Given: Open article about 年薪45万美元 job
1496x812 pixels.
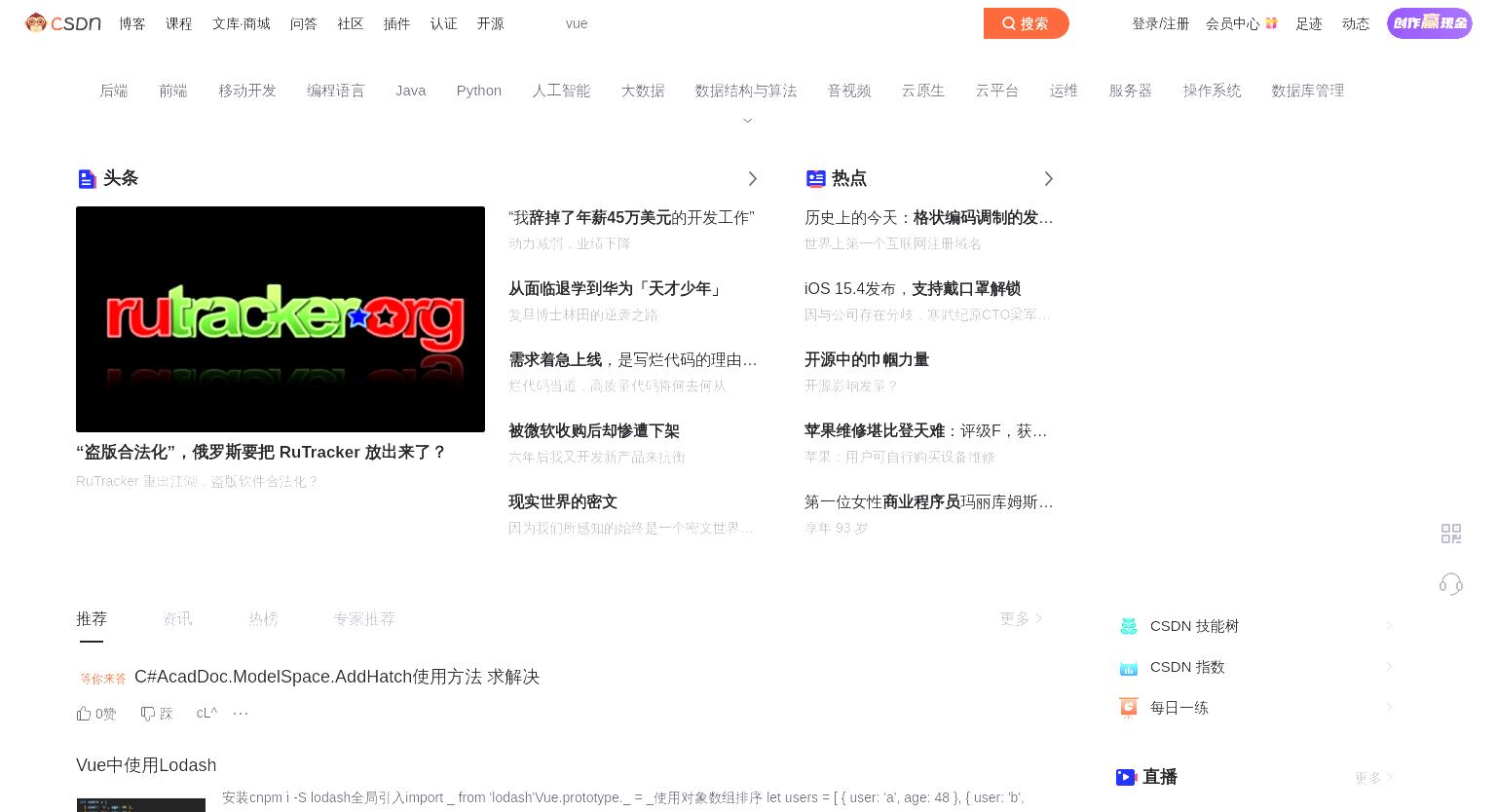Looking at the screenshot, I should pos(631,218).
